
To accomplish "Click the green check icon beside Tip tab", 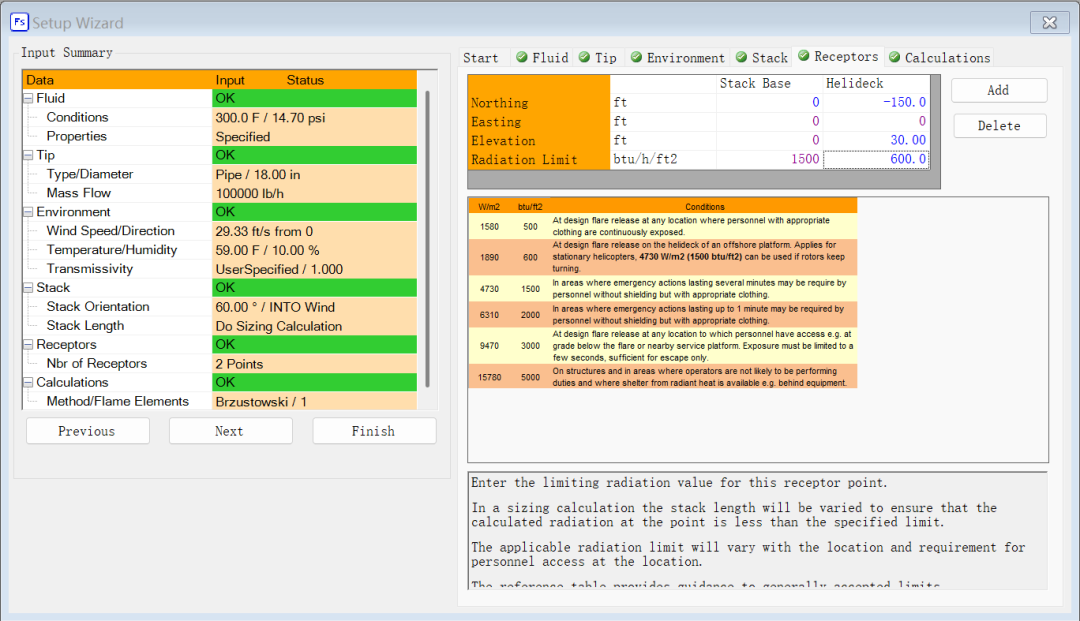I will [x=584, y=57].
